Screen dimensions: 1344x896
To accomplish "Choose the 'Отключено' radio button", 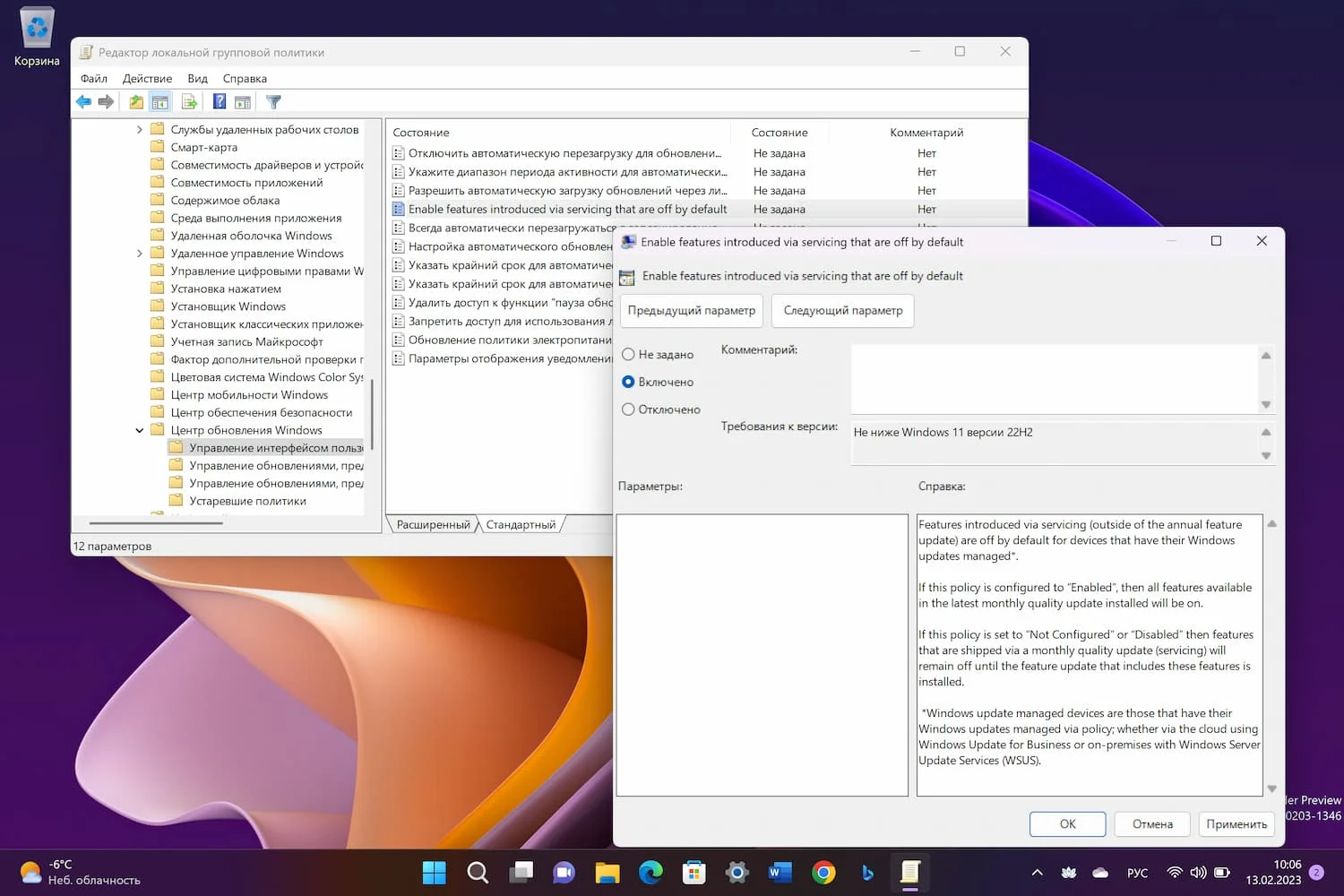I will (629, 409).
